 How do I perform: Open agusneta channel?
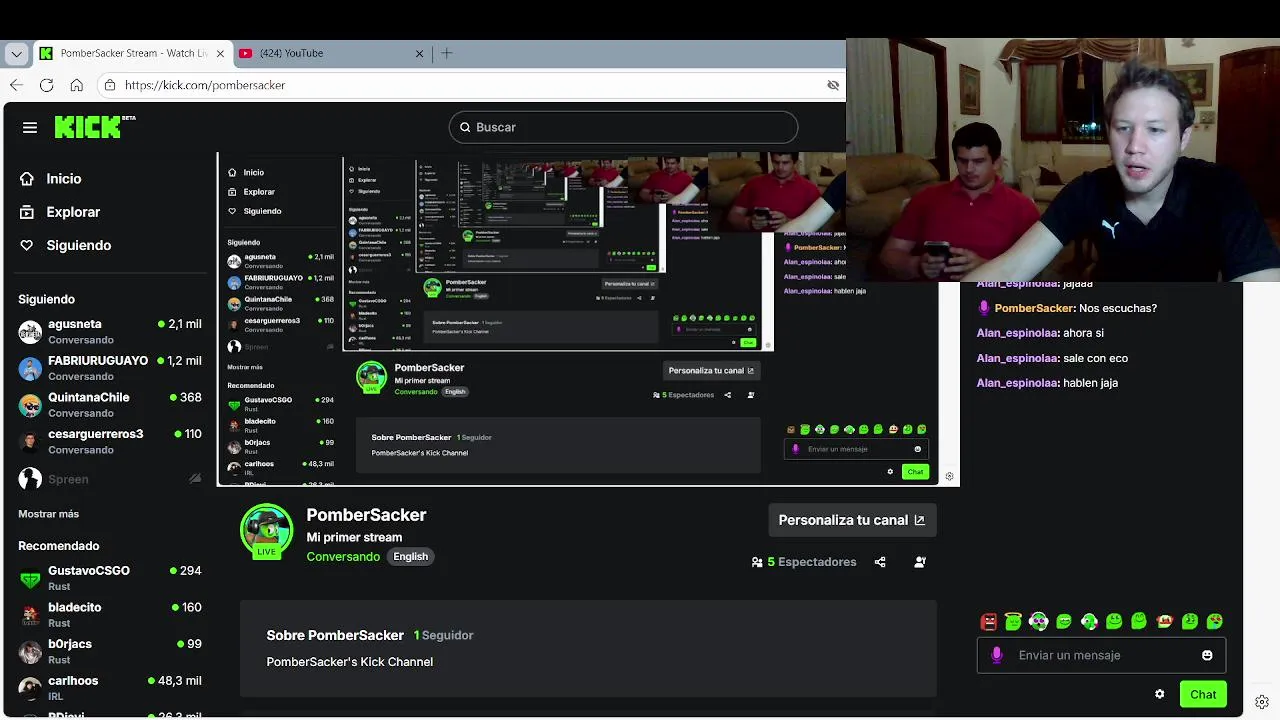click(110, 331)
